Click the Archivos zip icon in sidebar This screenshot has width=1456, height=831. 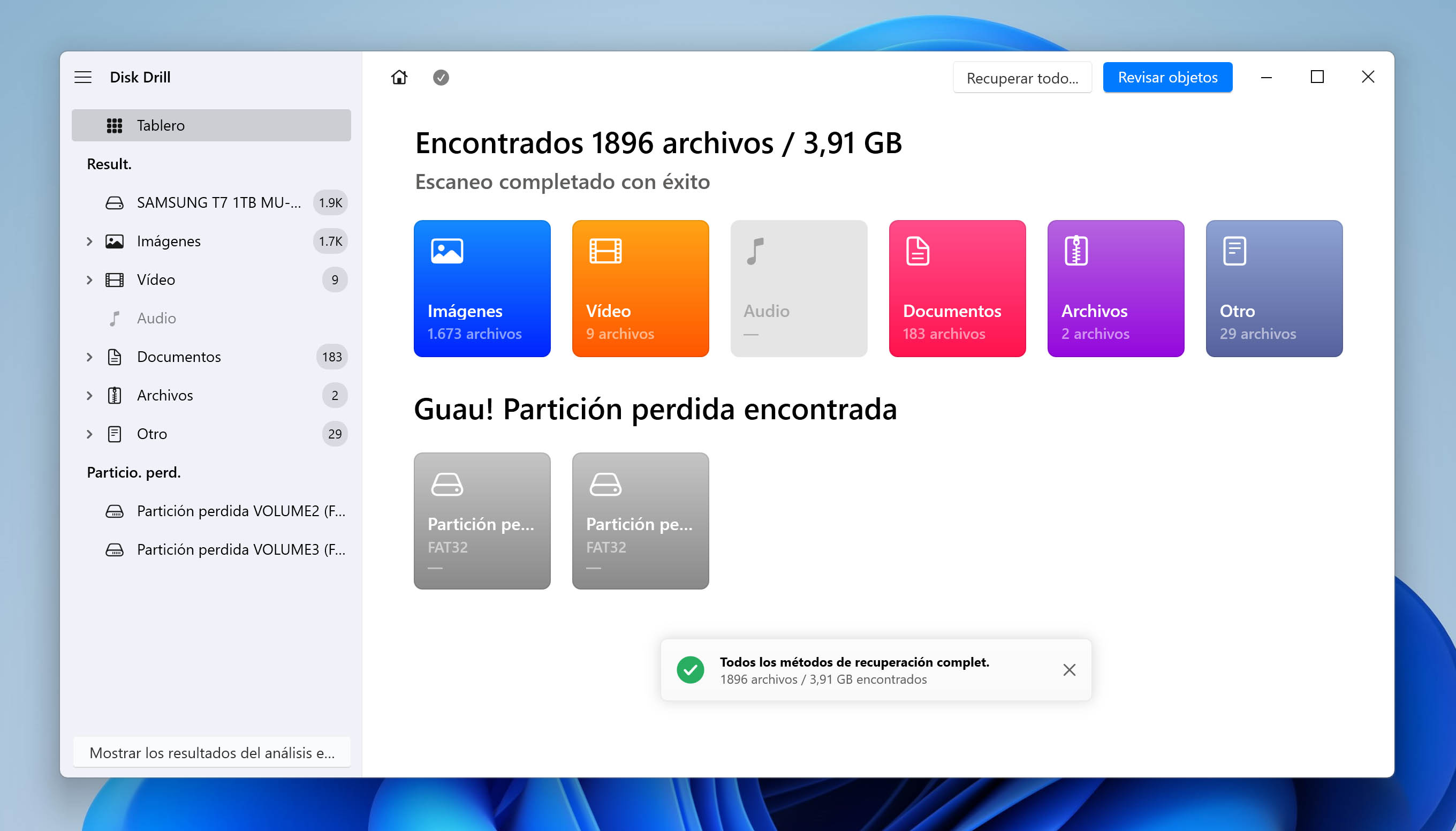click(115, 396)
